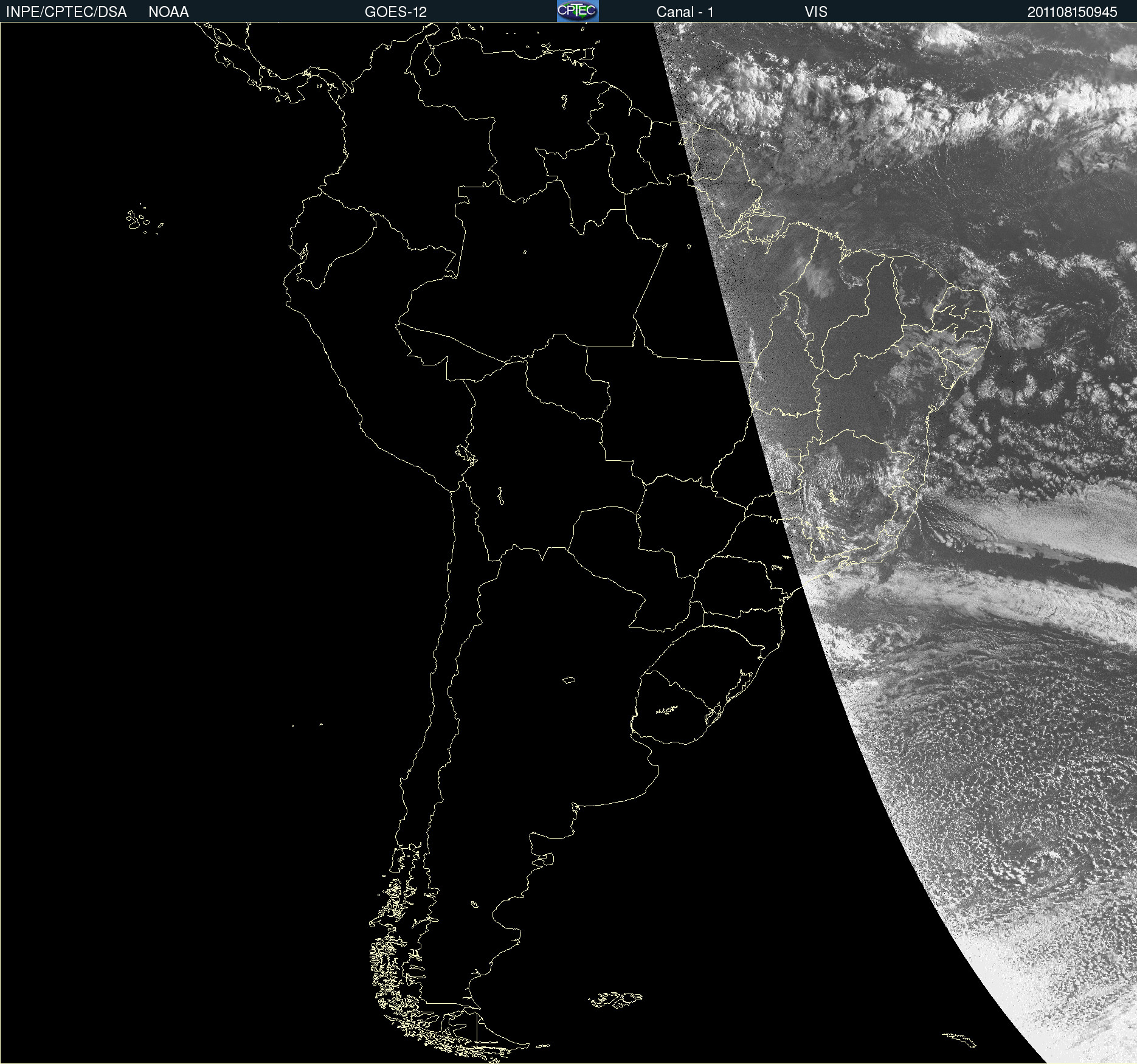Click the INPE/CPTEC/DSA header text
The width and height of the screenshot is (1137, 1064).
point(66,12)
